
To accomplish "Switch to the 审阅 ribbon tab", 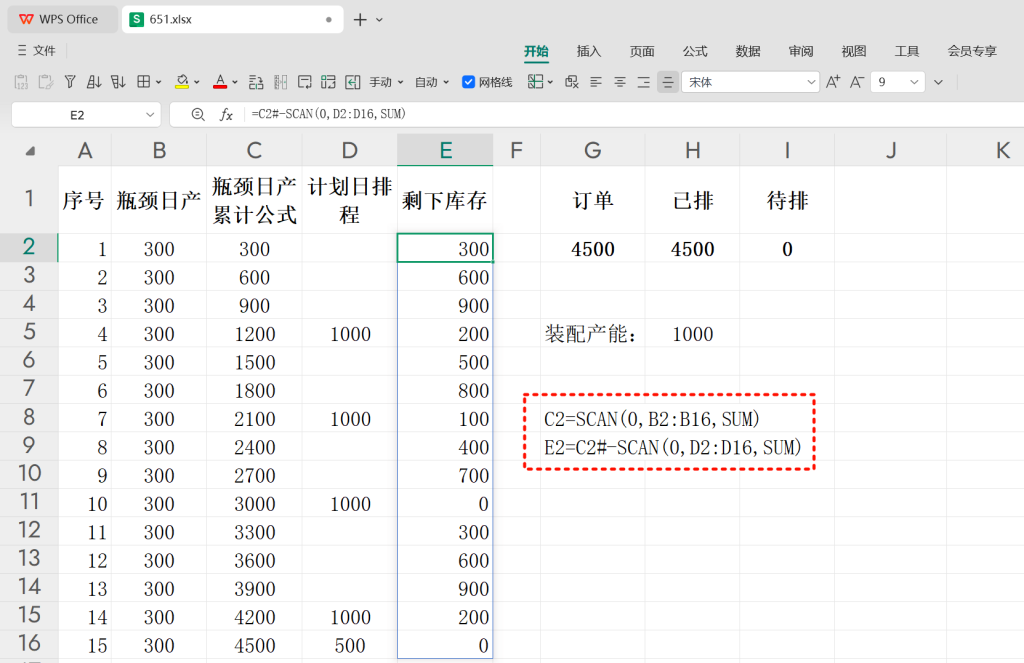I will click(801, 51).
